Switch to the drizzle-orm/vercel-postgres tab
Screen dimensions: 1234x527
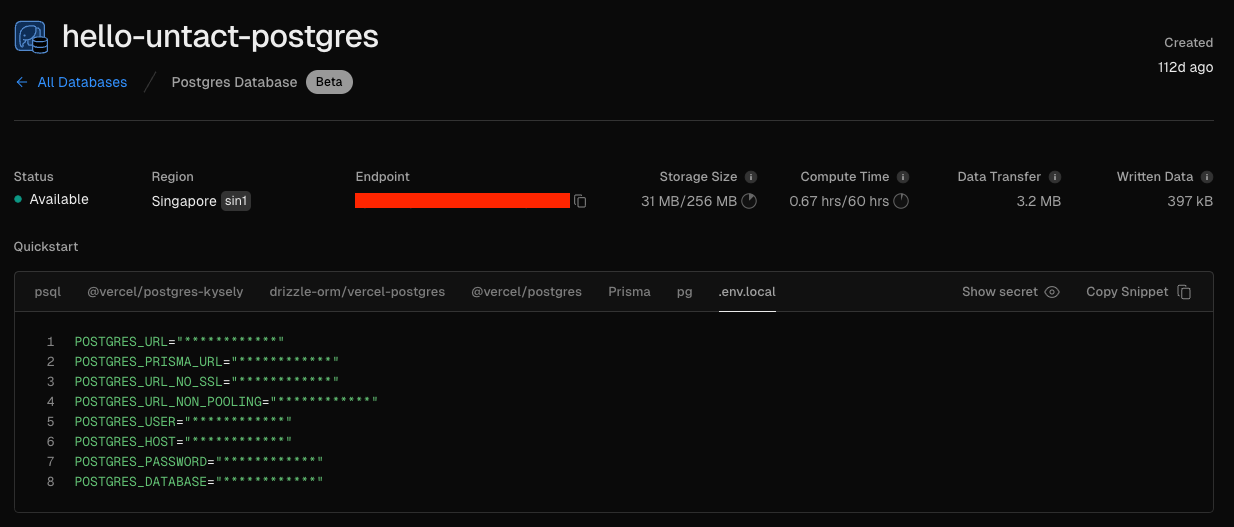[x=357, y=292]
